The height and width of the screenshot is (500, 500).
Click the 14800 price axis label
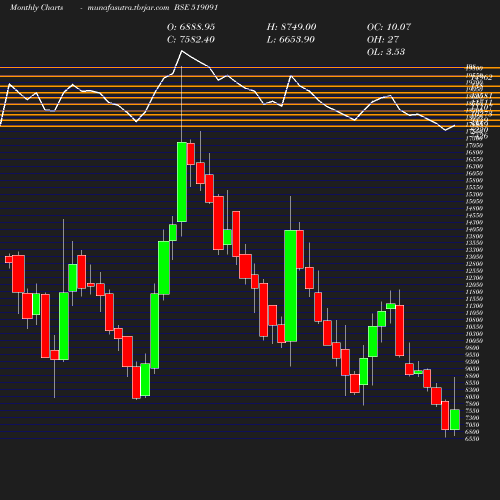pyautogui.click(x=474, y=208)
